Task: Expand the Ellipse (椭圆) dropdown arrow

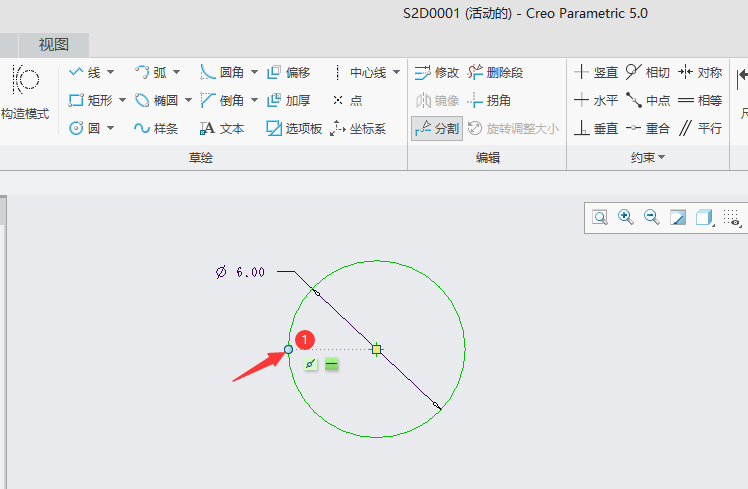Action: (x=188, y=100)
